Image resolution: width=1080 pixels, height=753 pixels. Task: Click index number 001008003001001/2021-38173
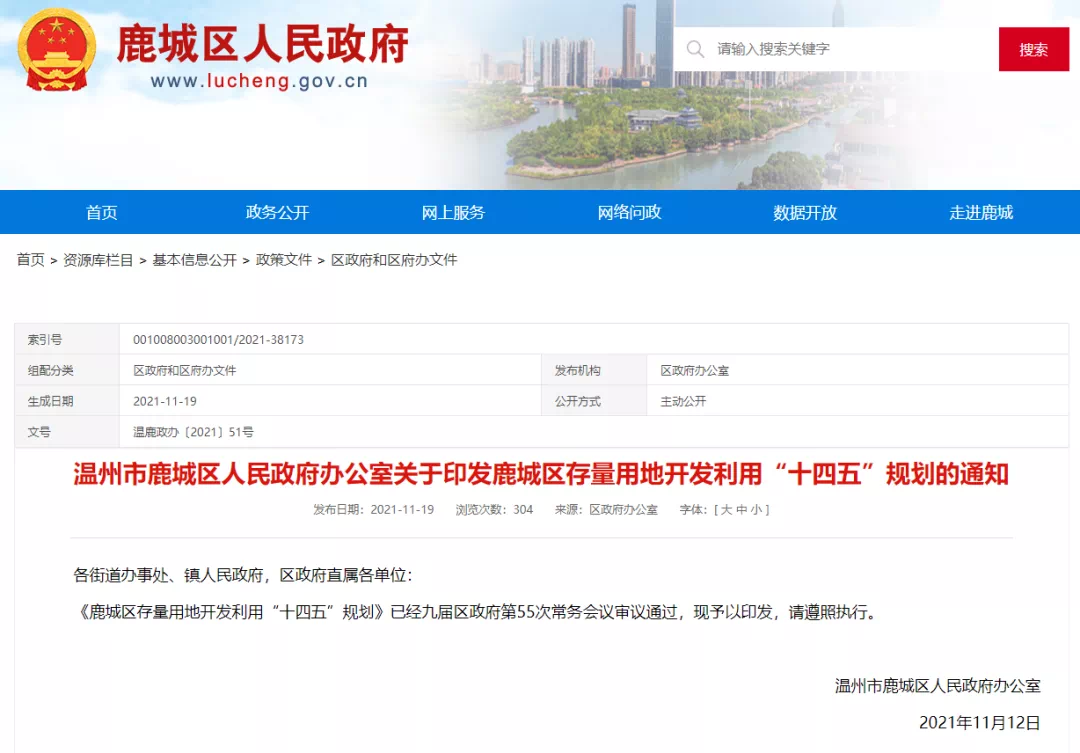[x=218, y=340]
